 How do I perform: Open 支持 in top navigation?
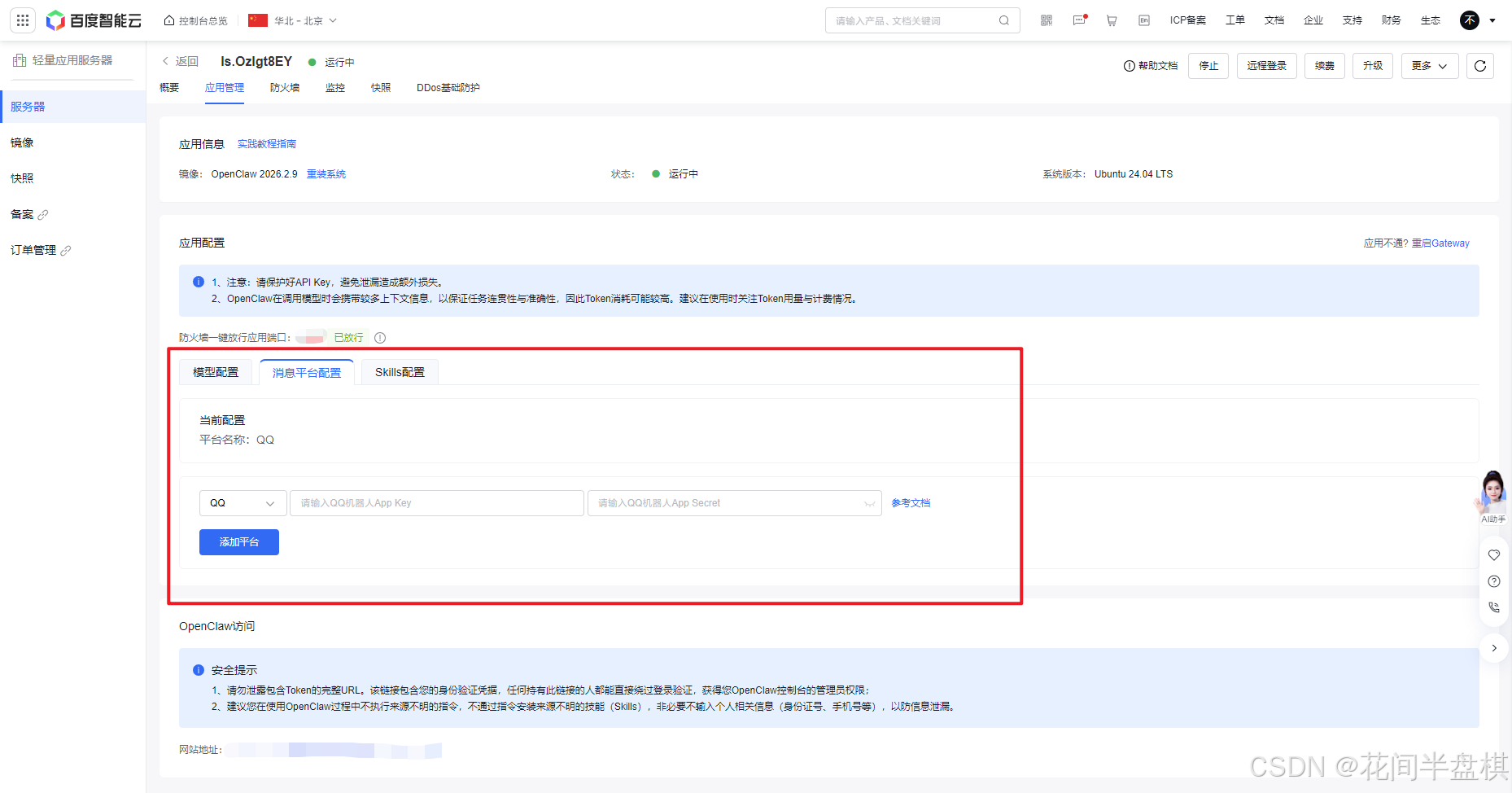click(x=1352, y=20)
